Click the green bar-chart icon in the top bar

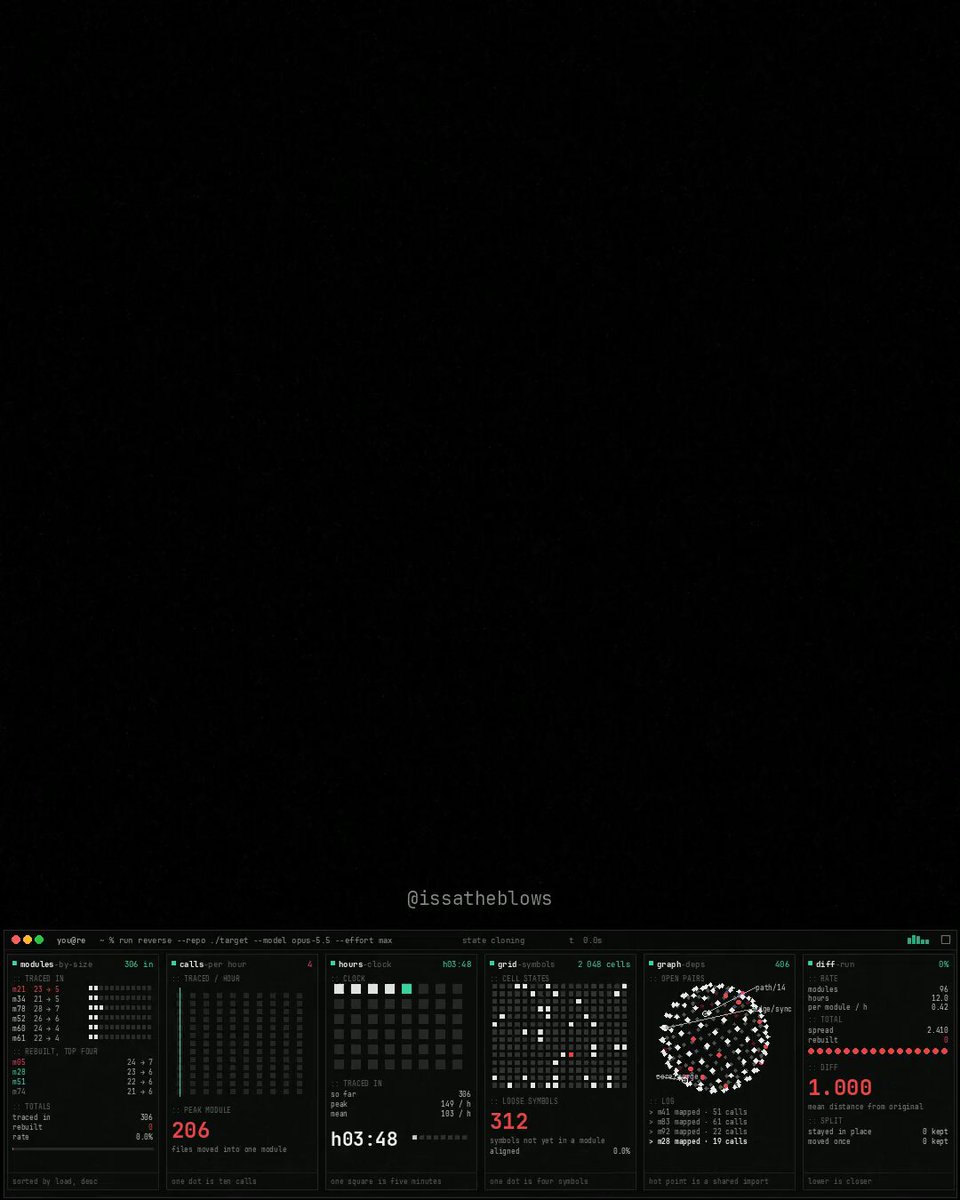coord(918,940)
